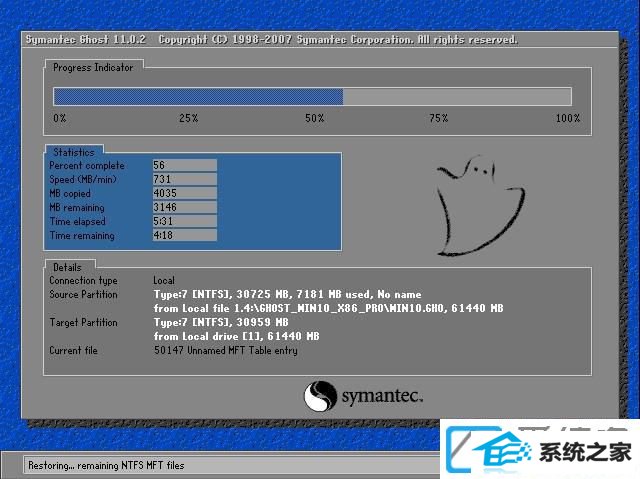640x479 pixels.
Task: Click the 0% progress scale label
Action: (x=60, y=118)
